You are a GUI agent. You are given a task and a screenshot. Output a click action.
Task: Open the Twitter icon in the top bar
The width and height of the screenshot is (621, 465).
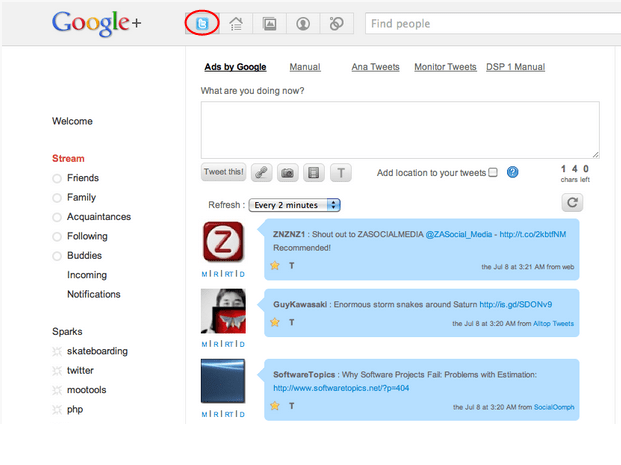[x=202, y=24]
